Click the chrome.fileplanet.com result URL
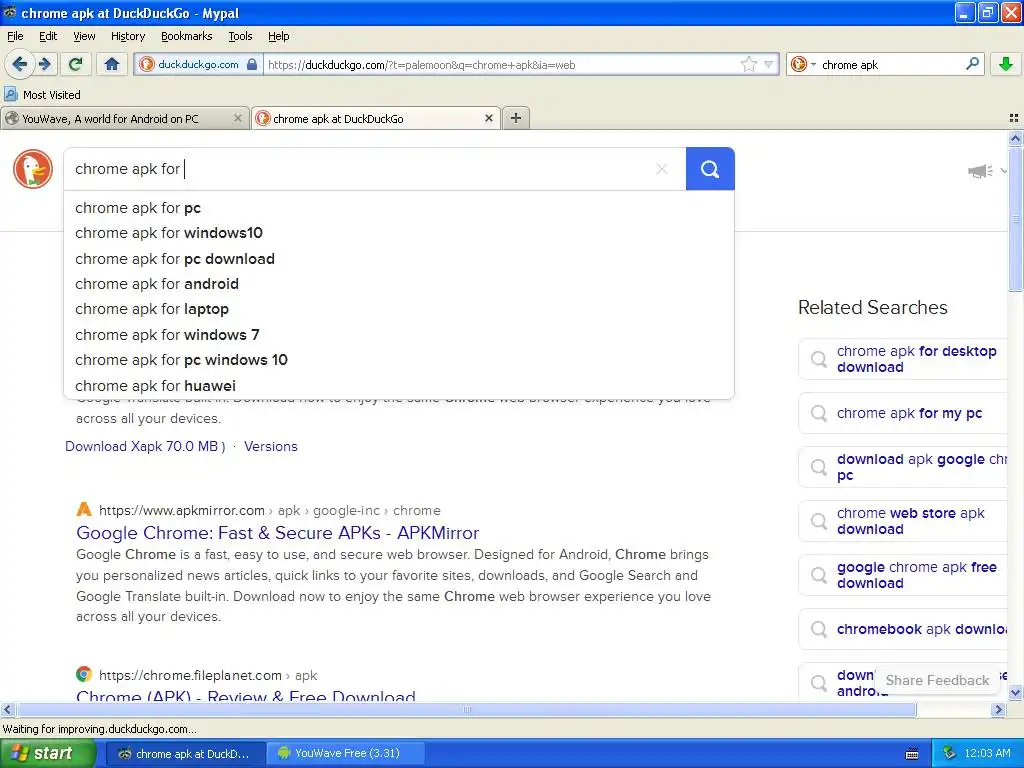The image size is (1024, 768). [208, 675]
